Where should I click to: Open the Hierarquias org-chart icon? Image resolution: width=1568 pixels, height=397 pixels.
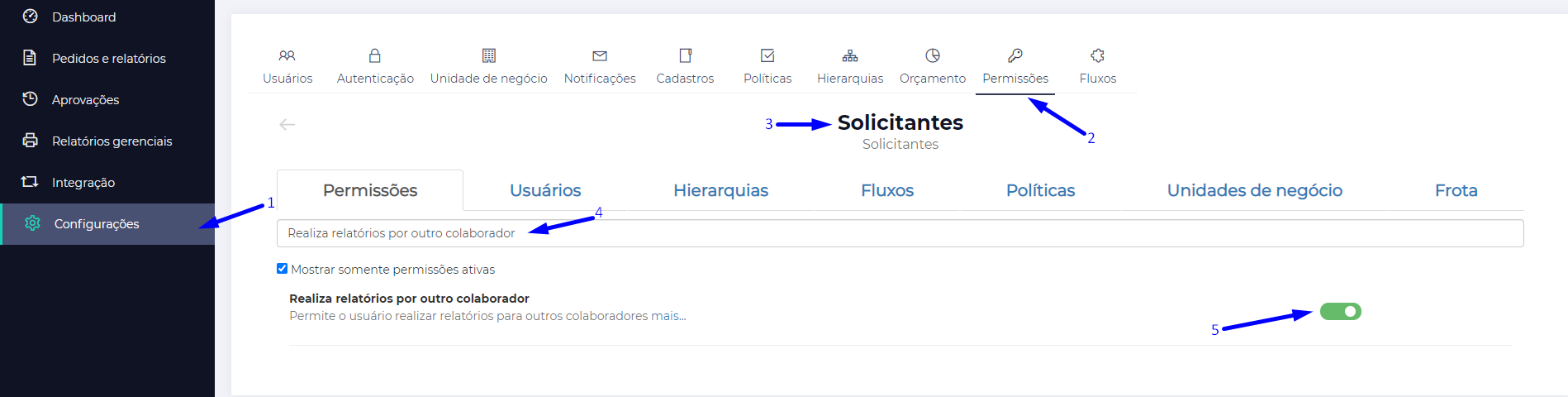pyautogui.click(x=850, y=55)
